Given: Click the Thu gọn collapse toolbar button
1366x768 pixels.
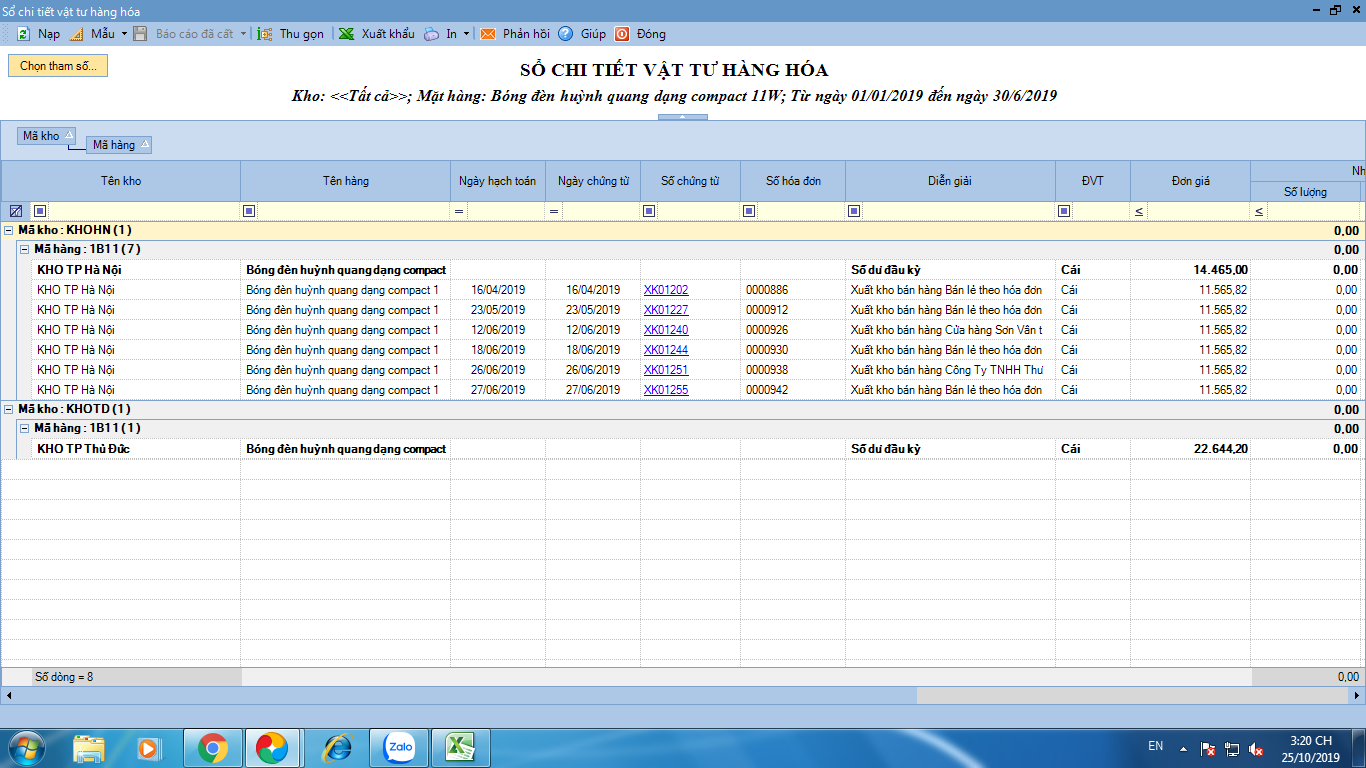Looking at the screenshot, I should coord(291,34).
